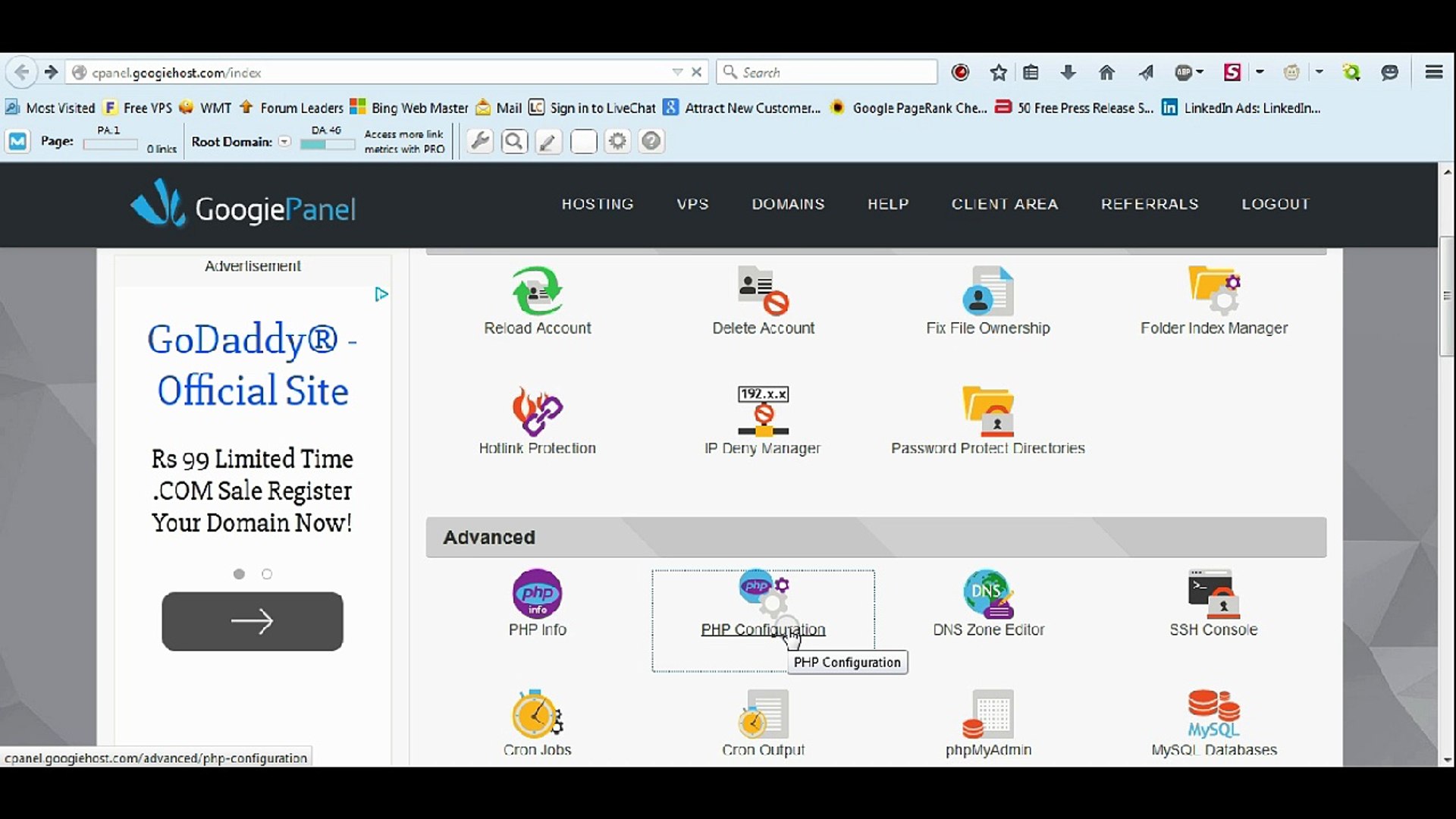Screen dimensions: 1456x819
Task: Open the URL bar history dropdown arrow
Action: tap(677, 72)
